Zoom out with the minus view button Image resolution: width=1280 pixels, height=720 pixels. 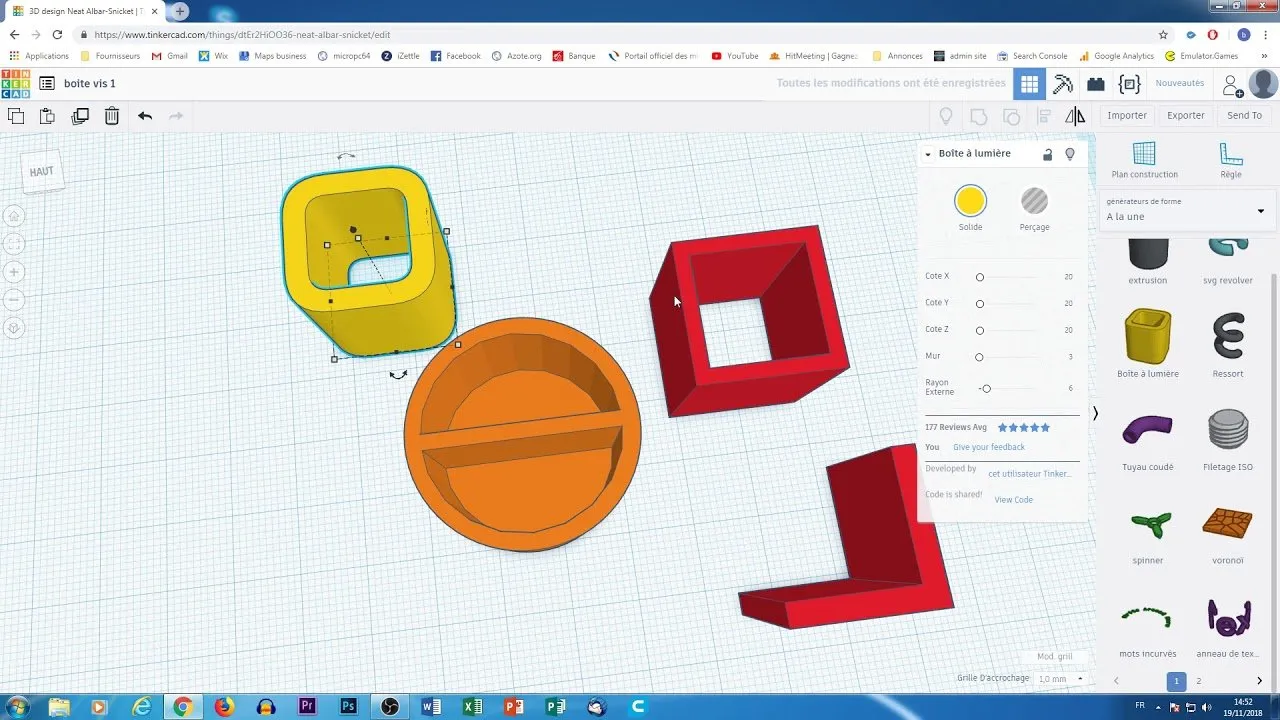pyautogui.click(x=15, y=299)
